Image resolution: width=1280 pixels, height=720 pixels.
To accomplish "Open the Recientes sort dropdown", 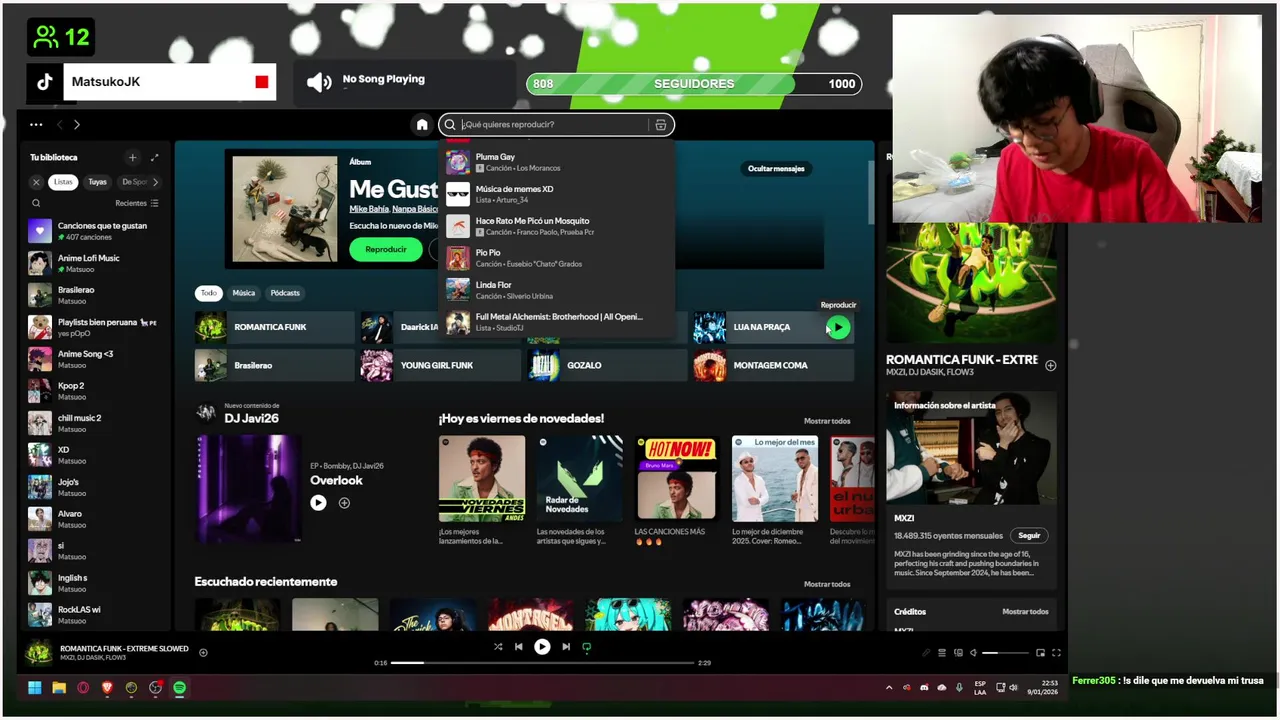I will click(x=137, y=203).
